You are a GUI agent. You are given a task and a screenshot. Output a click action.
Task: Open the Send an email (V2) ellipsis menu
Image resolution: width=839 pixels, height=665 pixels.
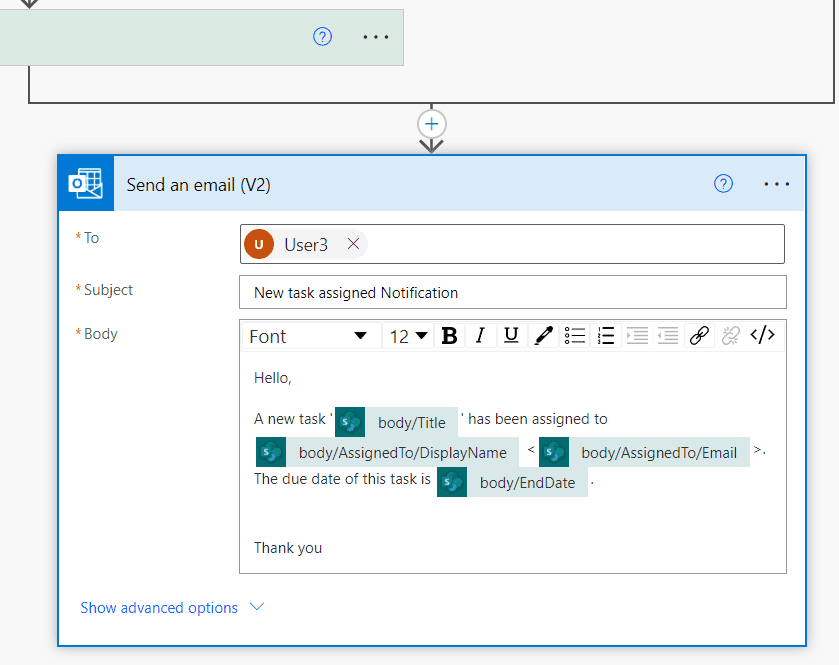tap(776, 184)
